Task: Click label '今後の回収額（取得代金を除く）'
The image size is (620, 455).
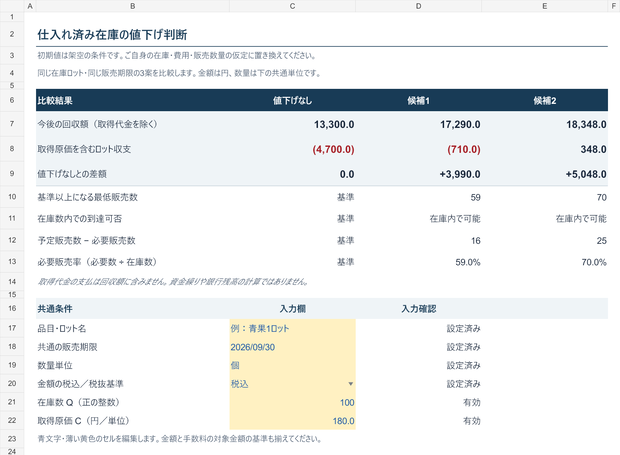Action: pos(97,124)
